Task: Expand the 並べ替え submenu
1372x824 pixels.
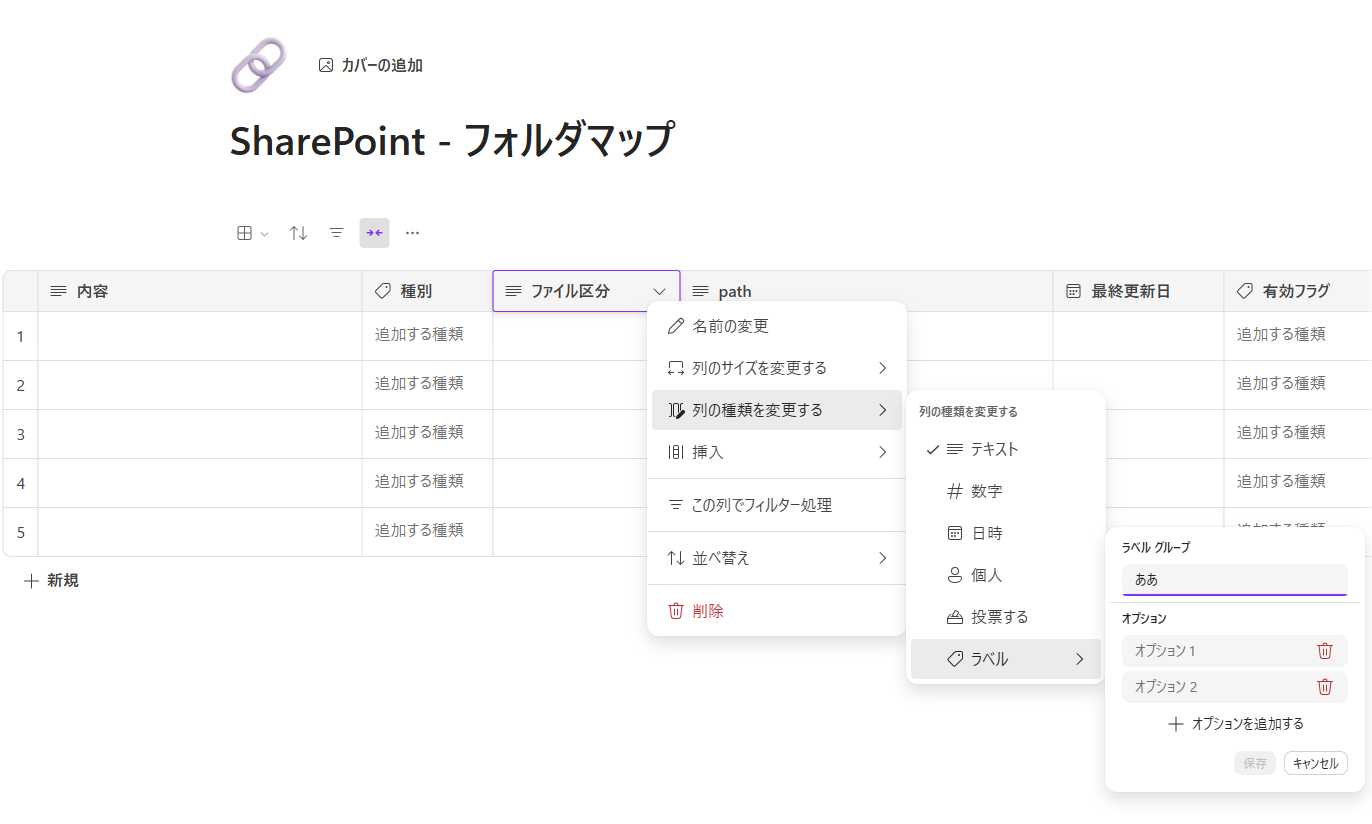Action: (777, 558)
